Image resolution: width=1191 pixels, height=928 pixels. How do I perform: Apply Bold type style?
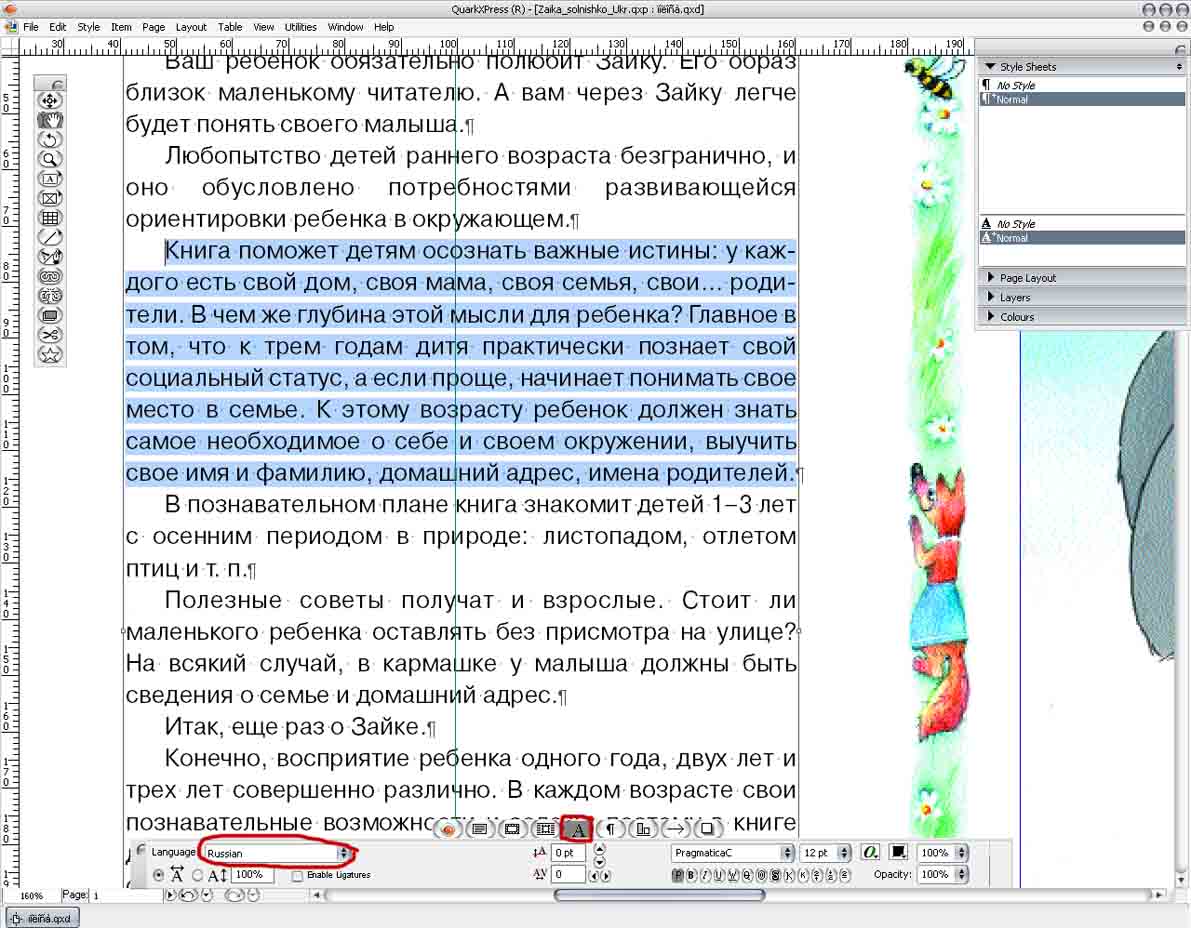click(x=691, y=875)
